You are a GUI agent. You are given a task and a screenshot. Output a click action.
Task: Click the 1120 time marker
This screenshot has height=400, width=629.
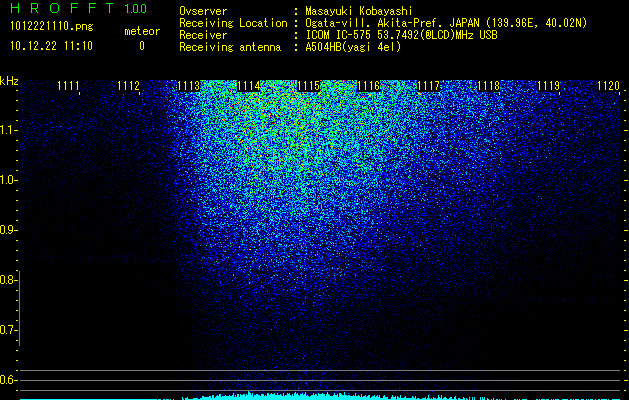609,86
